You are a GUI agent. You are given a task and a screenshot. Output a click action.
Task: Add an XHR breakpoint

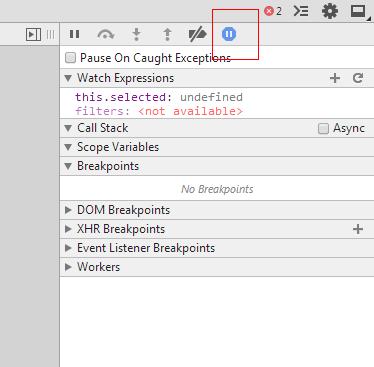[358, 229]
